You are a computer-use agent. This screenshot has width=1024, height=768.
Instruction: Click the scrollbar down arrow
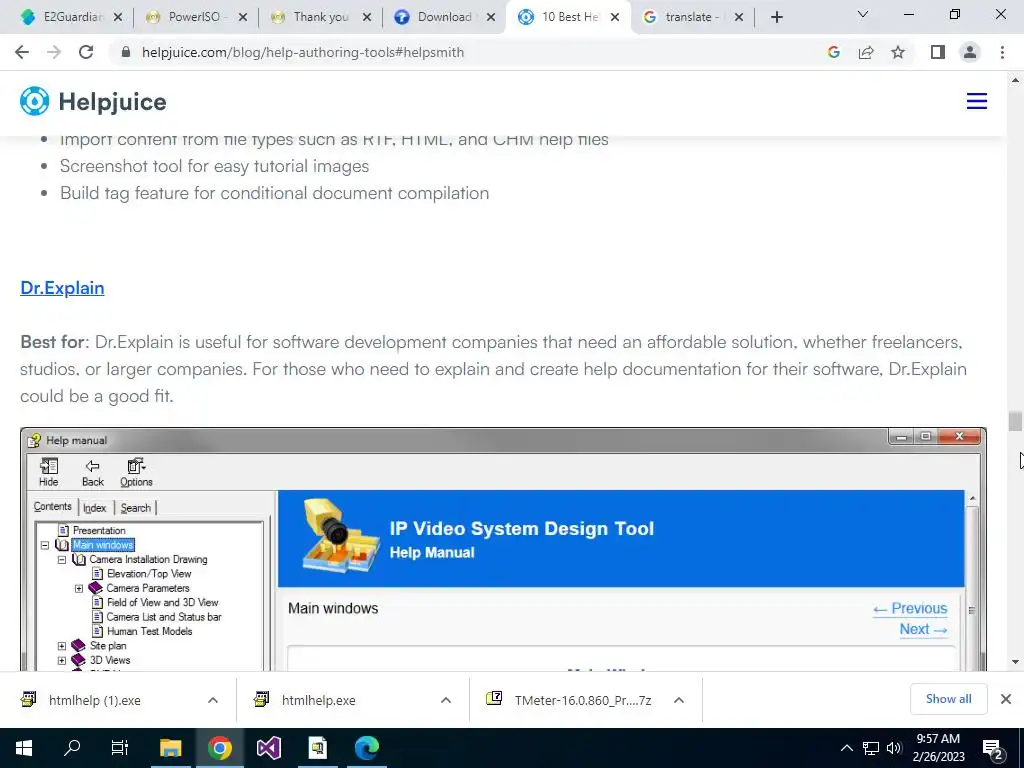1015,662
